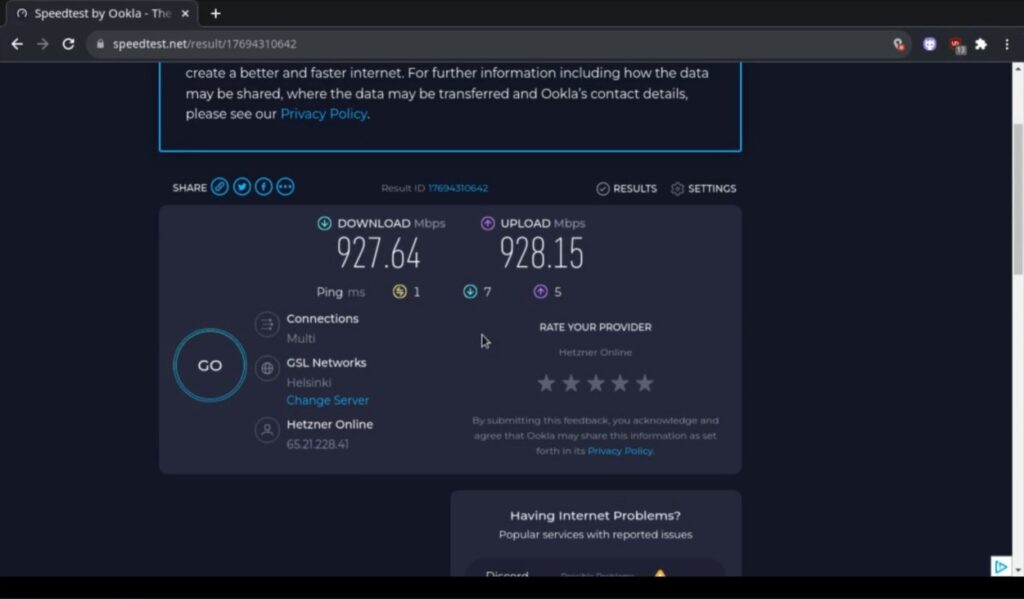Switch to the Speedtest by Ookla tab
Viewport: 1024px width, 599px height.
(103, 14)
